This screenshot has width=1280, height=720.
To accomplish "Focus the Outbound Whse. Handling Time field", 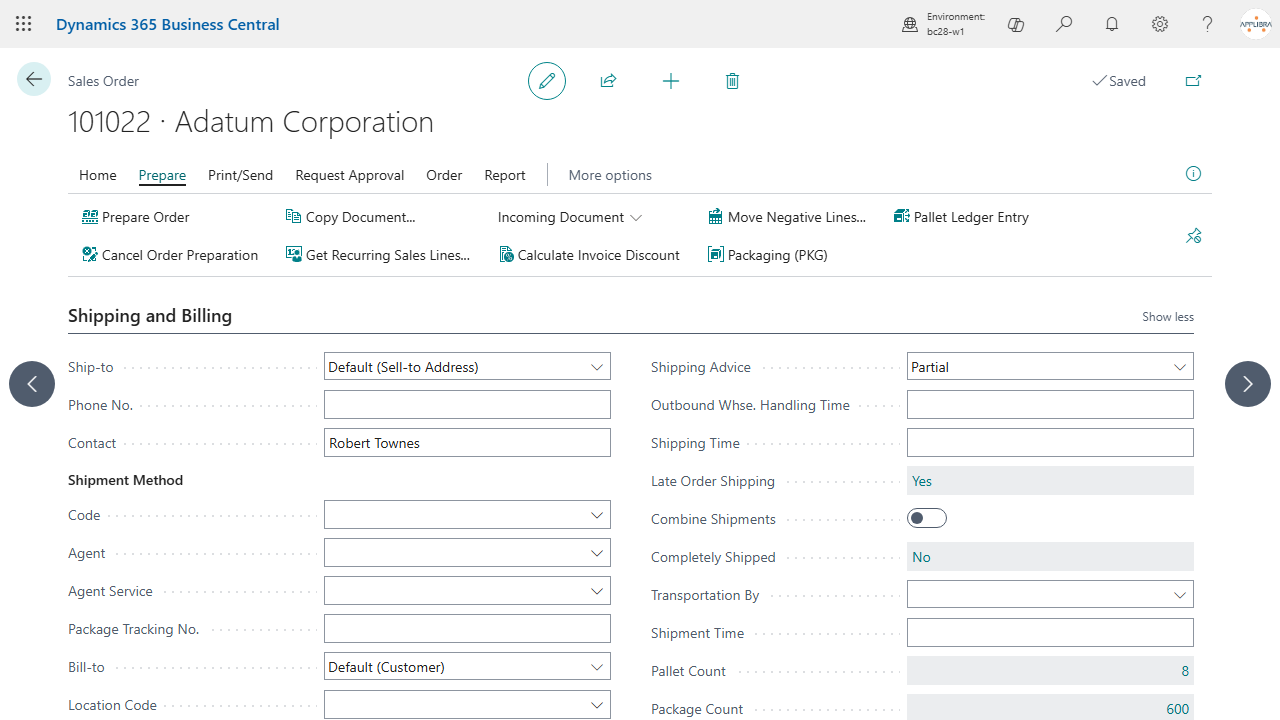I will (x=1050, y=405).
